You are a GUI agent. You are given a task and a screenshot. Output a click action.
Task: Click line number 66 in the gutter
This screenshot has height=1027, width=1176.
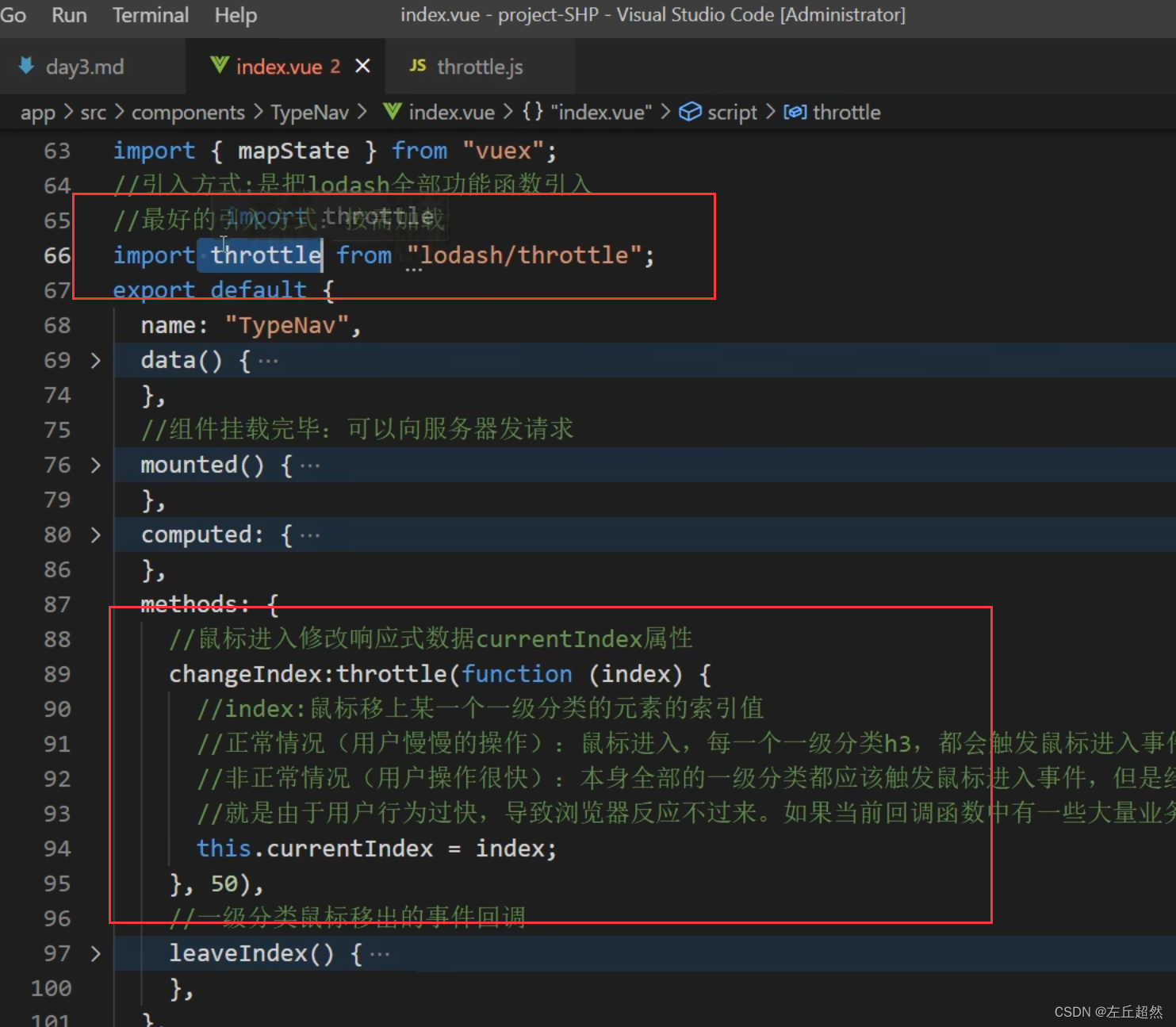[57, 256]
